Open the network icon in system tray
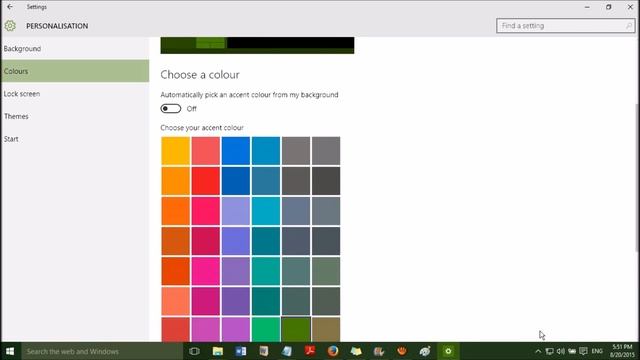 tap(549, 351)
